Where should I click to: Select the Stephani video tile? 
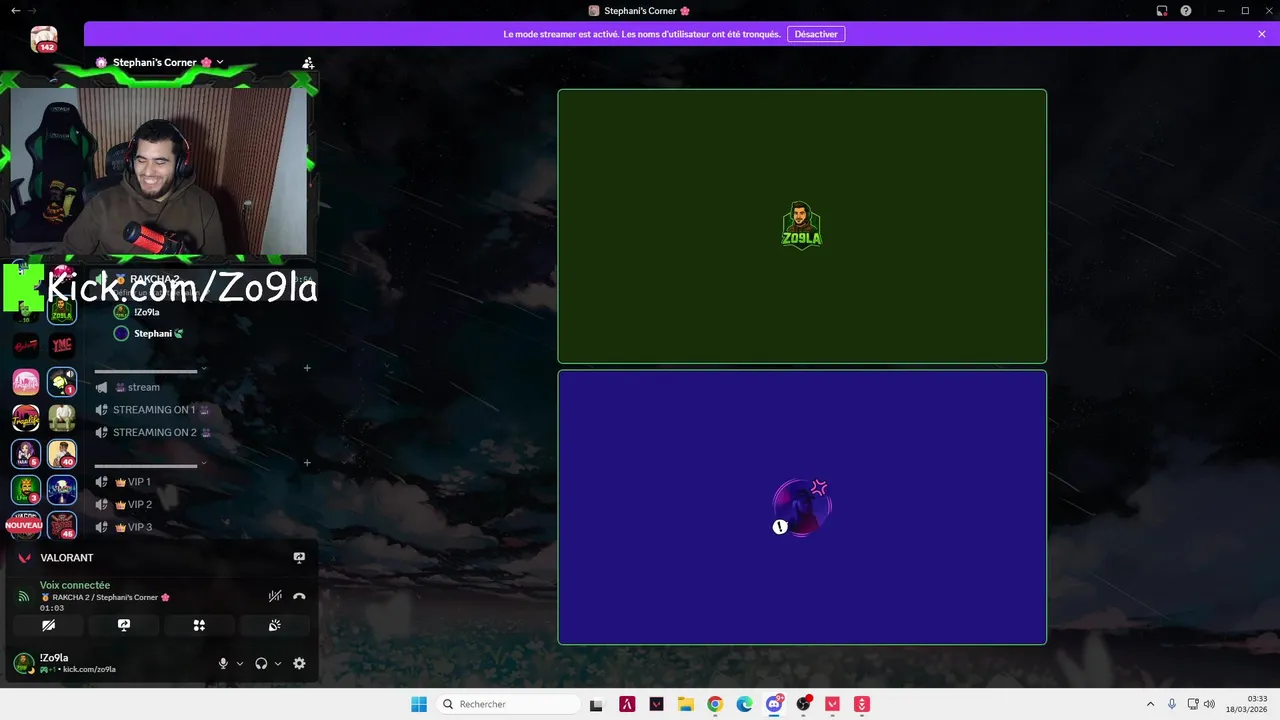click(802, 507)
